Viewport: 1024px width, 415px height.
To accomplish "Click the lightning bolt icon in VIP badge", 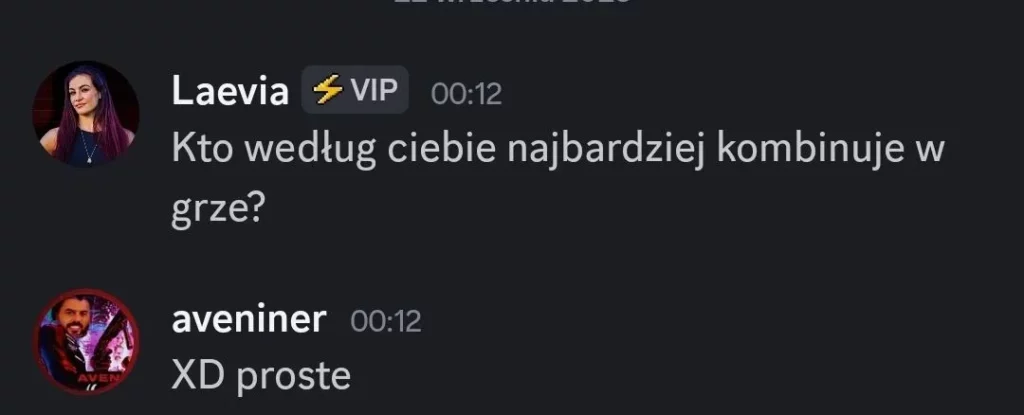I will [327, 90].
